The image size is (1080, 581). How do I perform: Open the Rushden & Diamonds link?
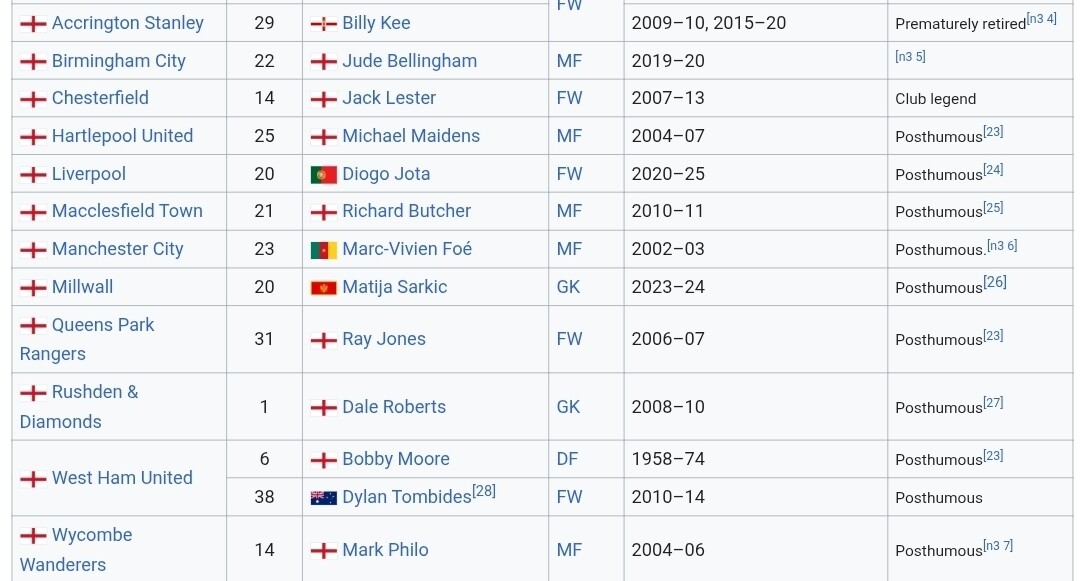pyautogui.click(x=95, y=392)
